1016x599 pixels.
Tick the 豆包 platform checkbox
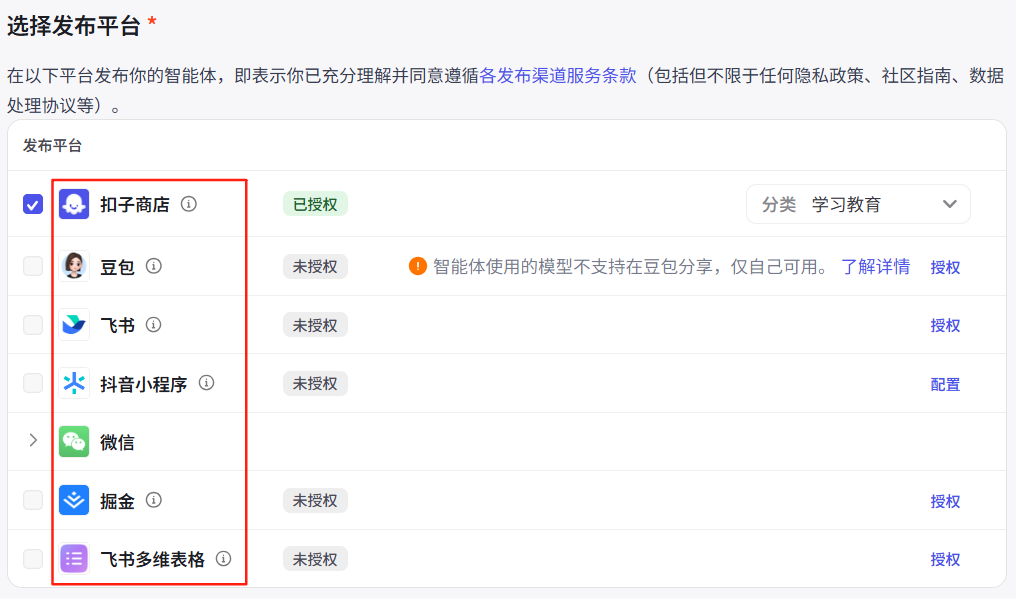[x=33, y=266]
